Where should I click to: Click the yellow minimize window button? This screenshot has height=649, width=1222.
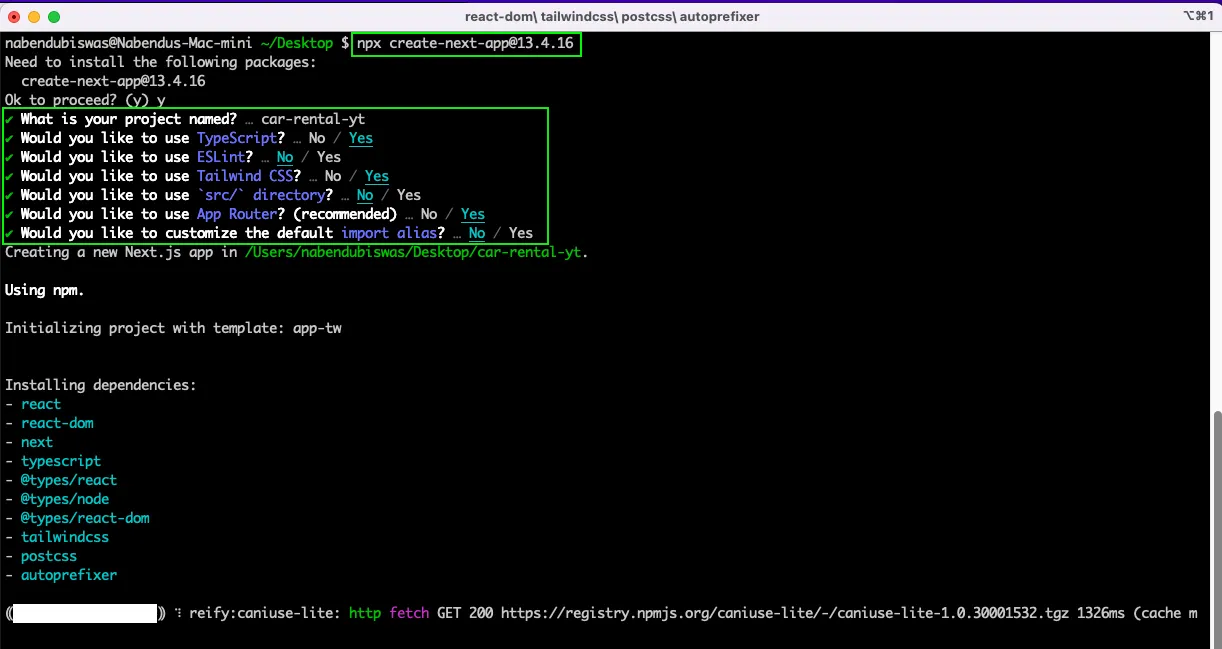pos(34,17)
